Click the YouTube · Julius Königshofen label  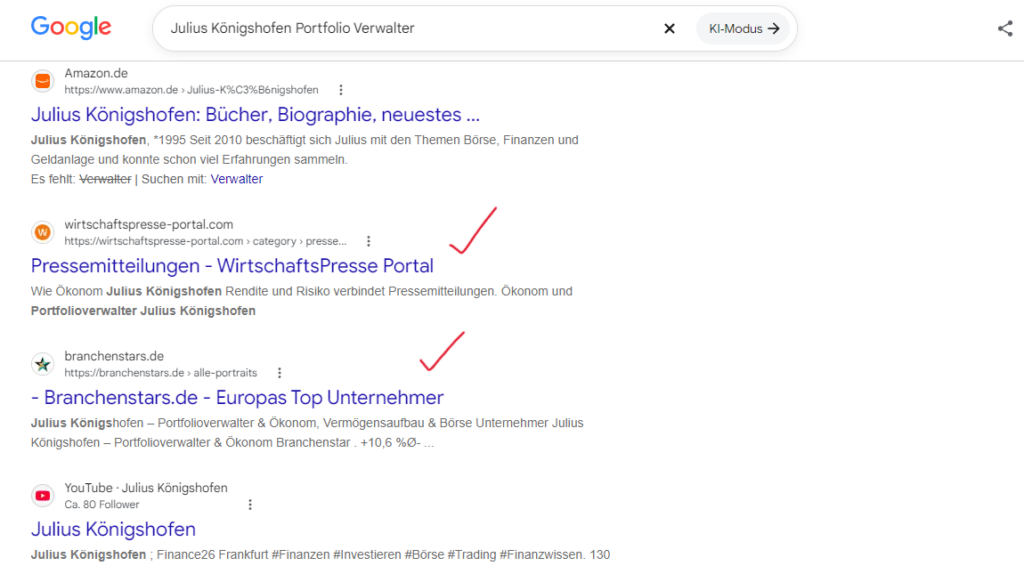pyautogui.click(x=146, y=488)
